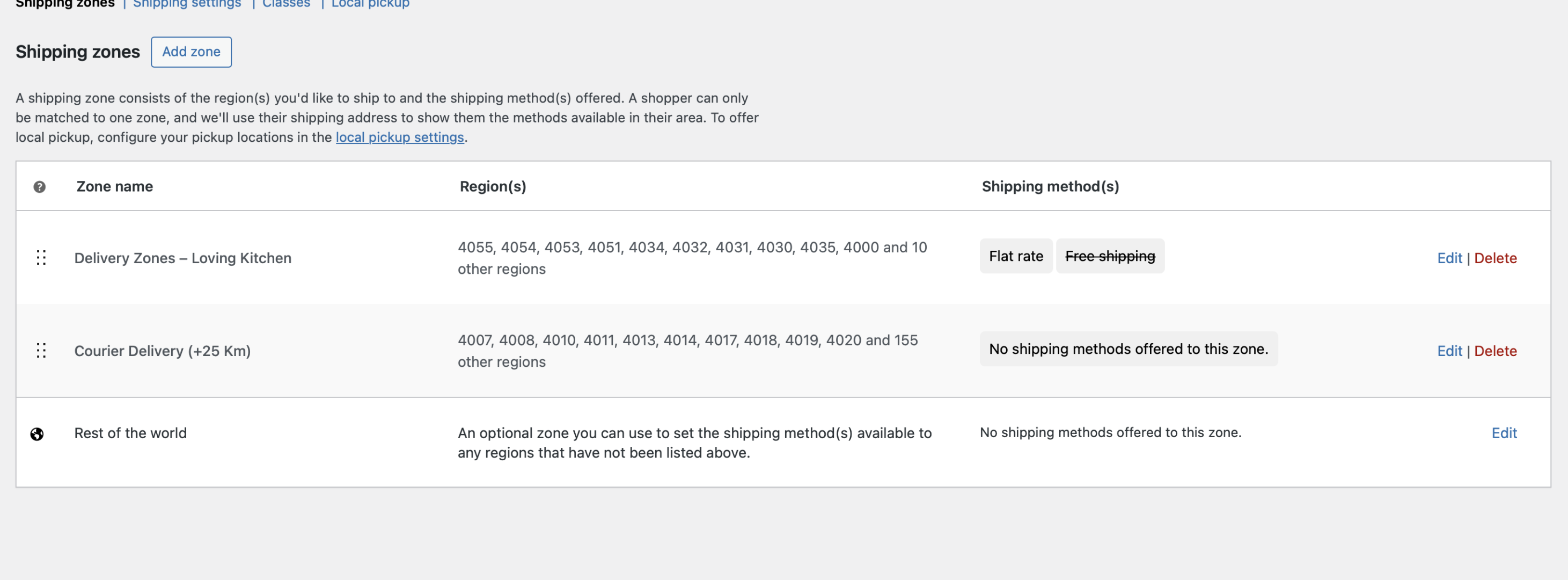Click the Rest of the world zone name
The image size is (1568, 580).
point(130,433)
